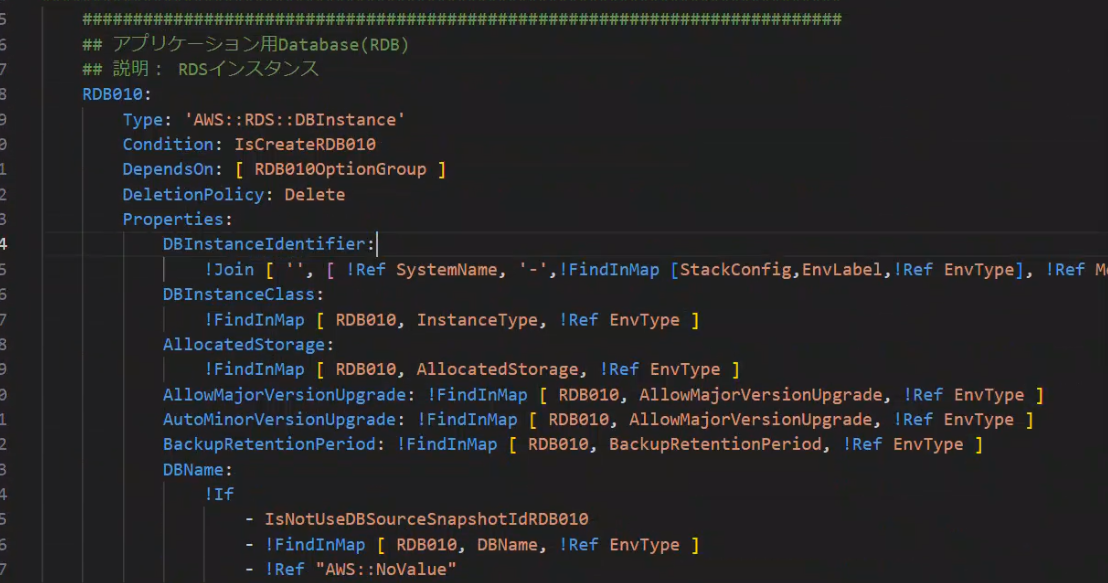Screen dimensions: 1108x583
Task: Place cursor at 'DBInstanceIdentifier:' key
Action: [269, 245]
